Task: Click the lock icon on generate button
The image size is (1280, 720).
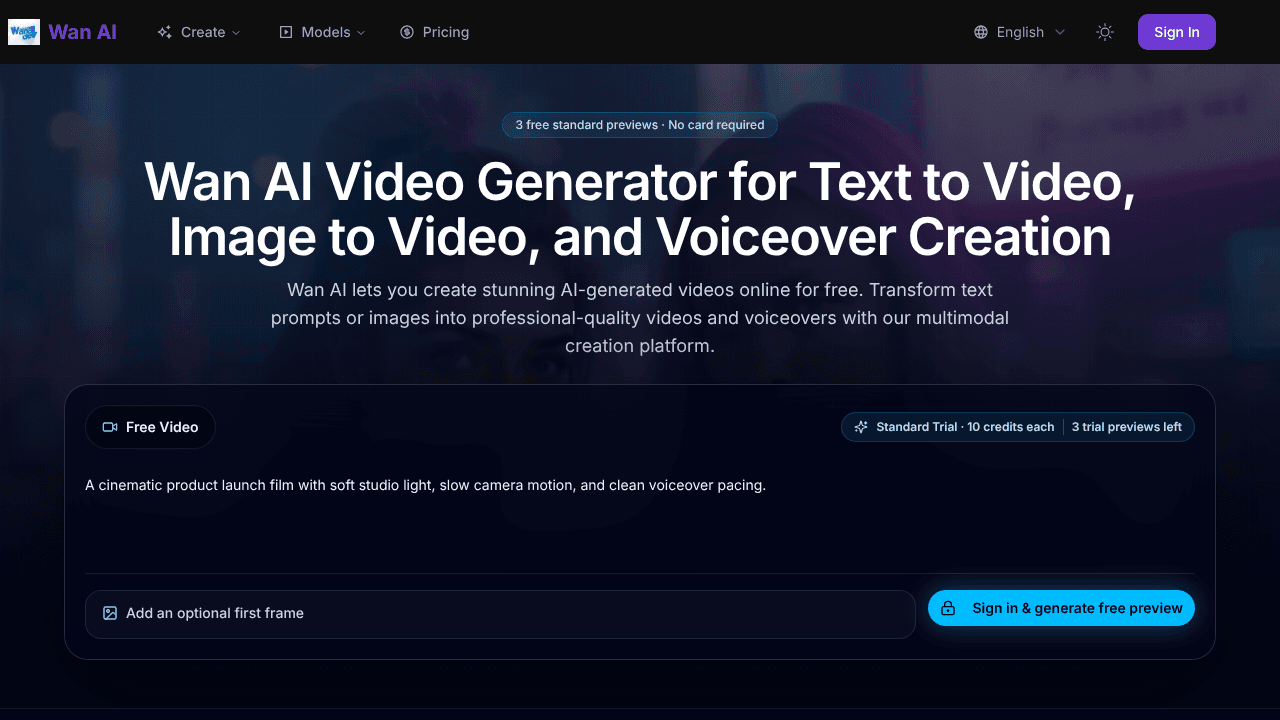Action: pyautogui.click(x=948, y=608)
